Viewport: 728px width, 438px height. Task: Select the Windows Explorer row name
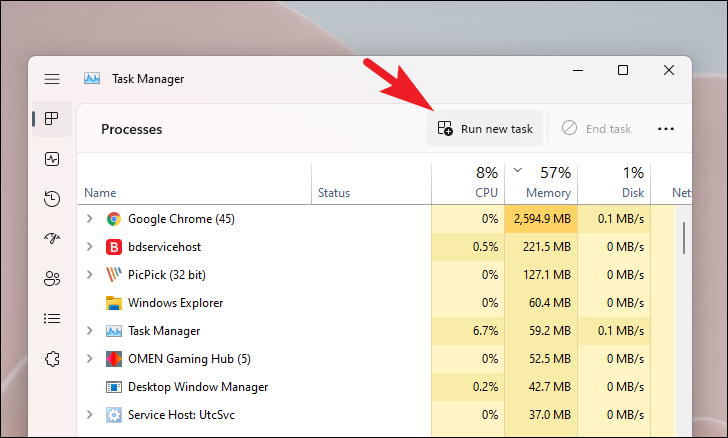(x=176, y=303)
